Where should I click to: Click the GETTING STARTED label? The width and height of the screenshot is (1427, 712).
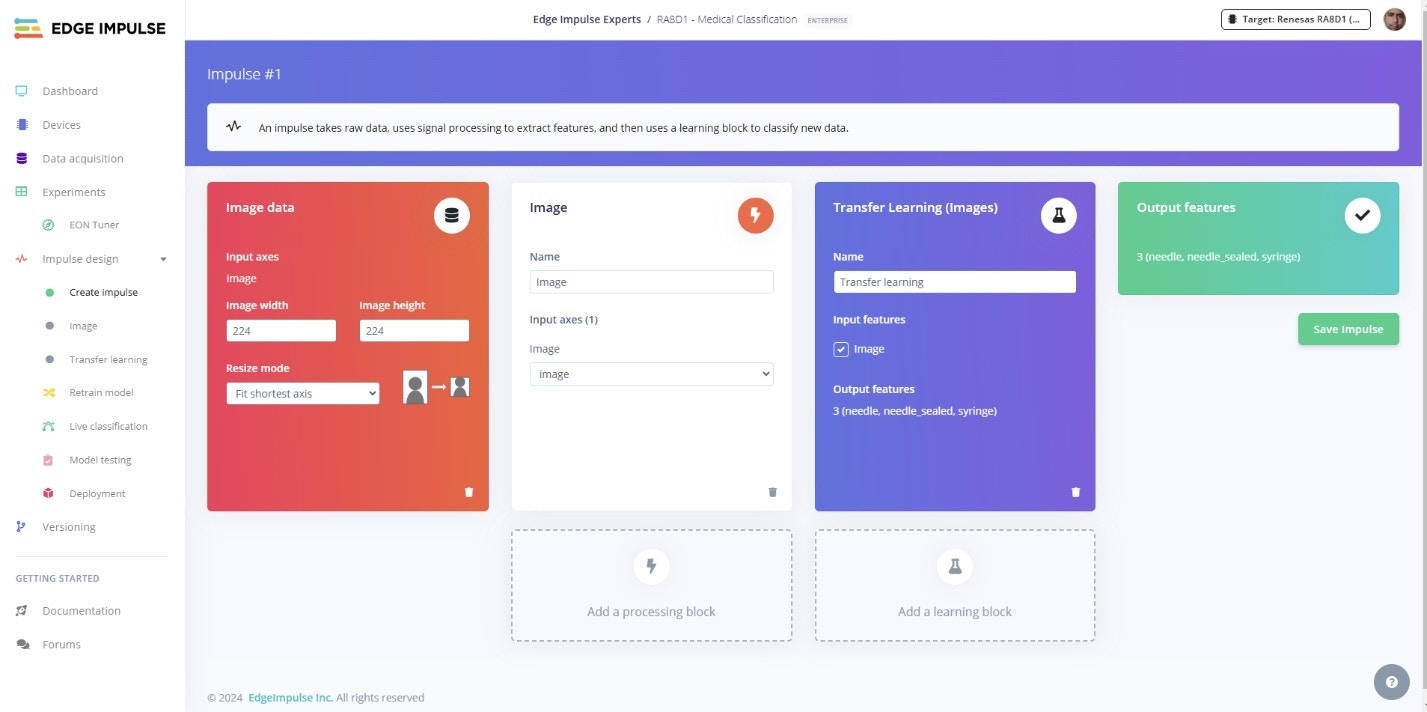[57, 578]
